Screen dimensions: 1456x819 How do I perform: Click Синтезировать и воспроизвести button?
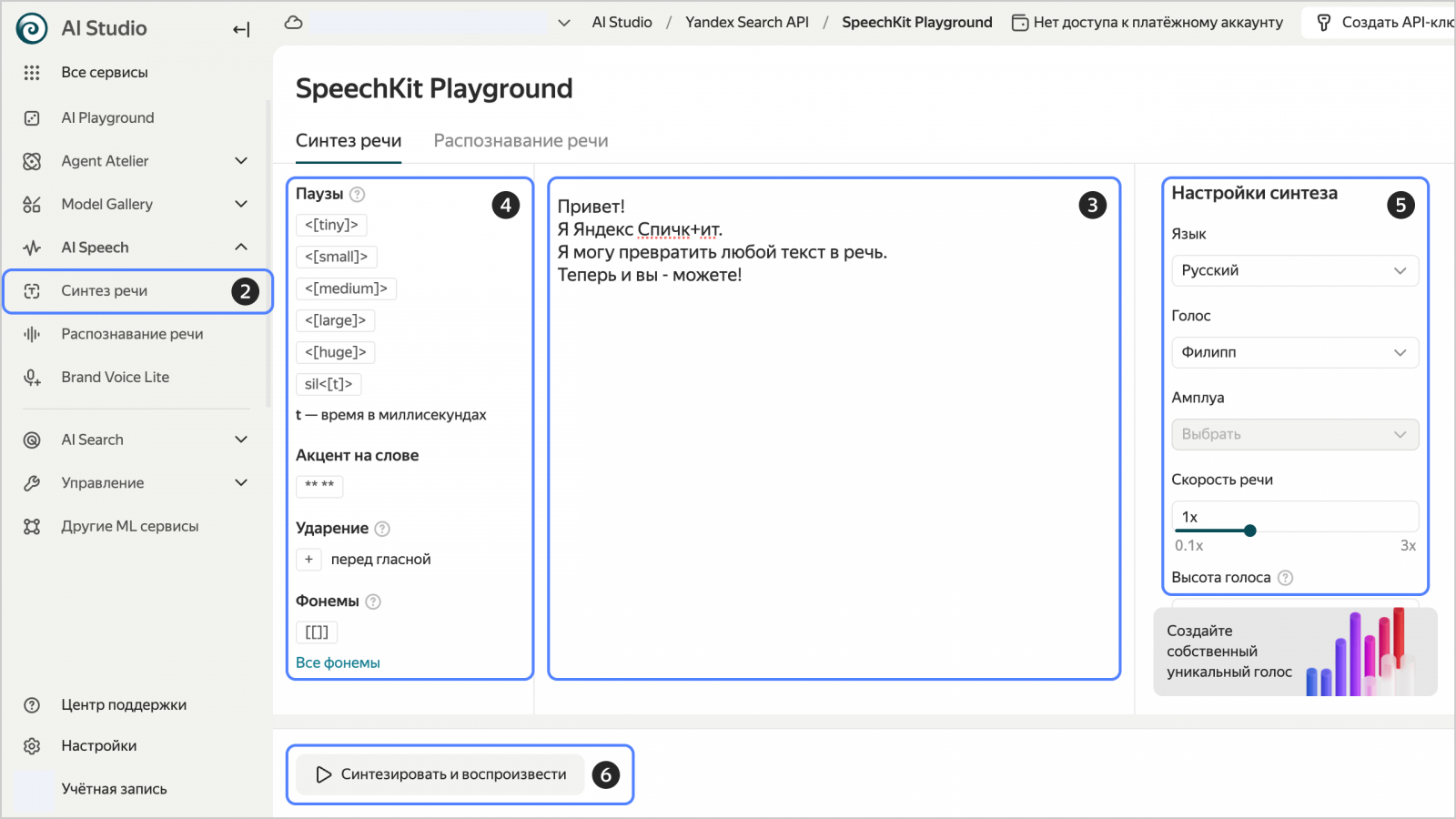coord(440,774)
